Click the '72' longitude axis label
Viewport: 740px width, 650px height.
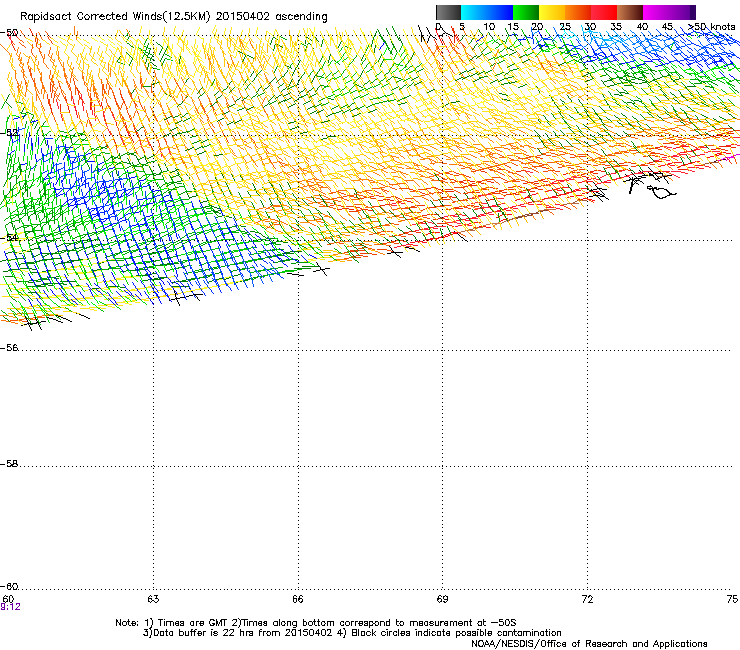[587, 599]
